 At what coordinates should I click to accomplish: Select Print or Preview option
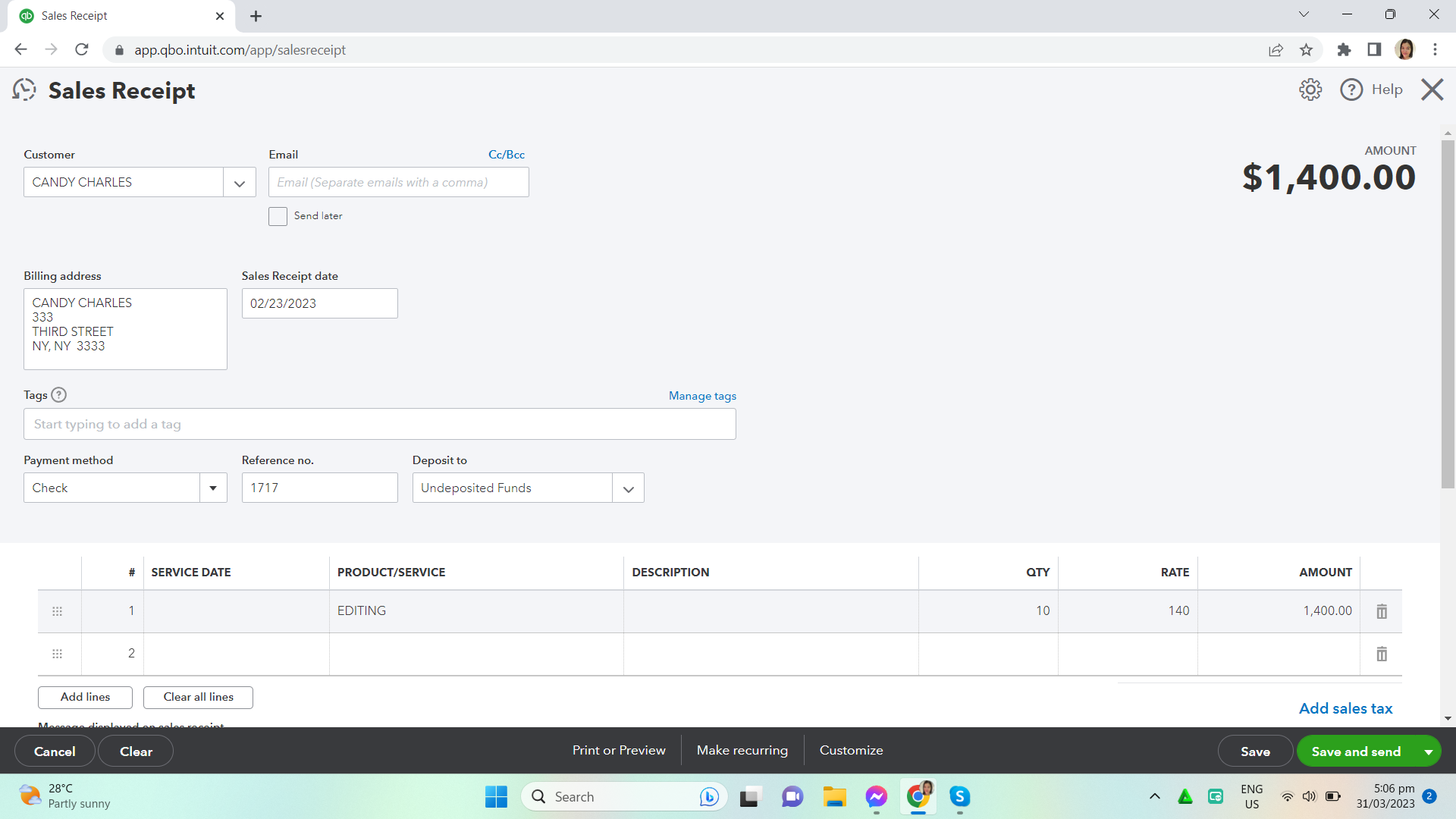(x=619, y=750)
